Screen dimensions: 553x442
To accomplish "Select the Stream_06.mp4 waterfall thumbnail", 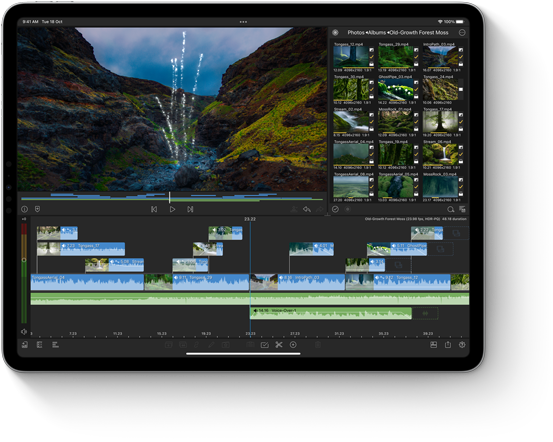I will pos(440,154).
